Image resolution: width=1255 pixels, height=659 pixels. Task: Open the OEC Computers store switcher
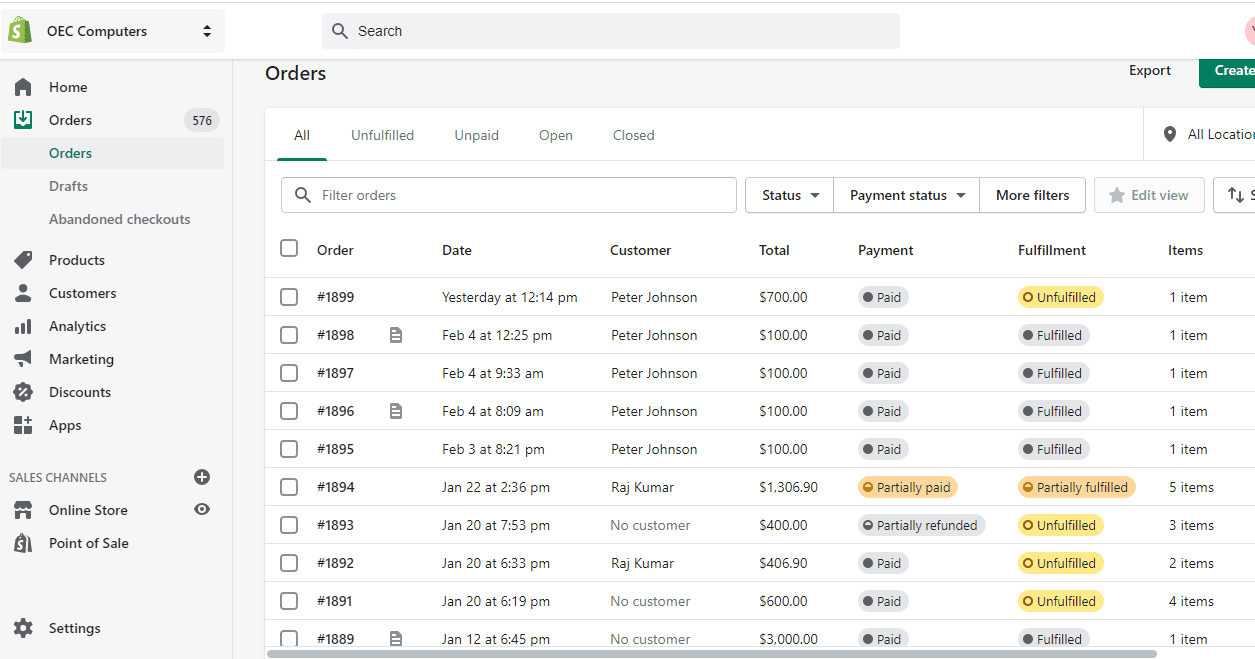pos(113,31)
